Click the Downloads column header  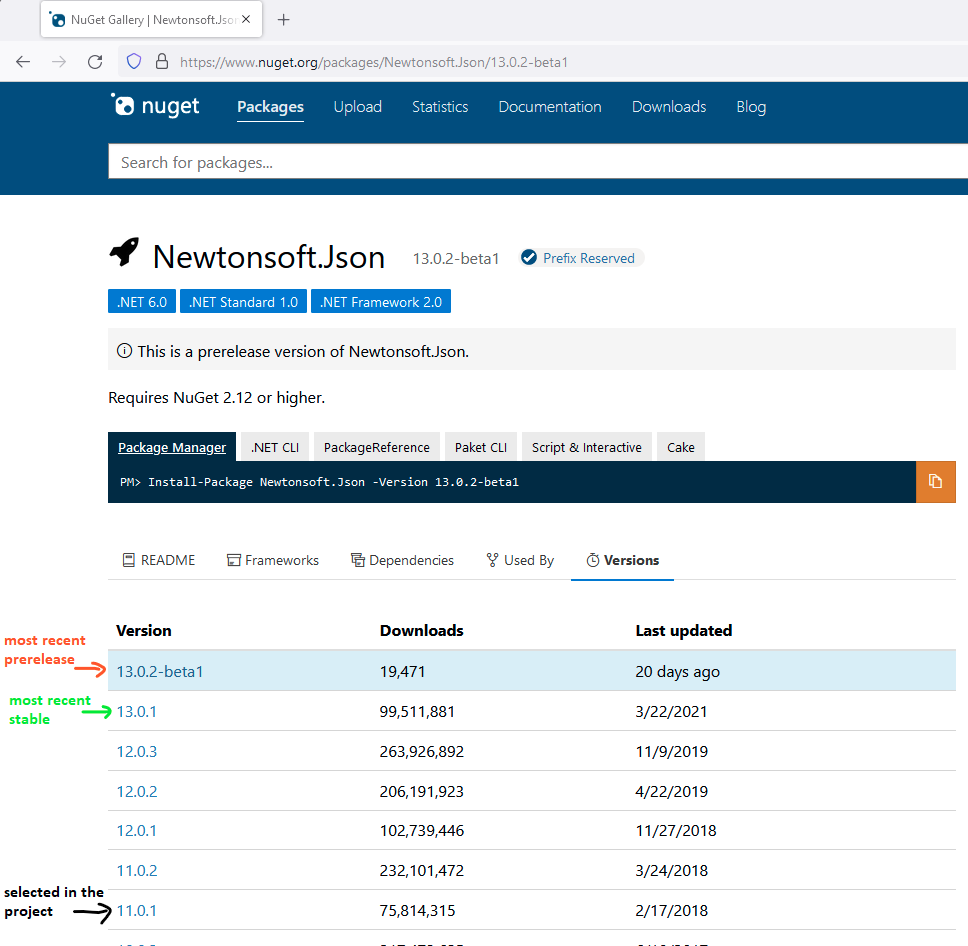pyautogui.click(x=422, y=630)
